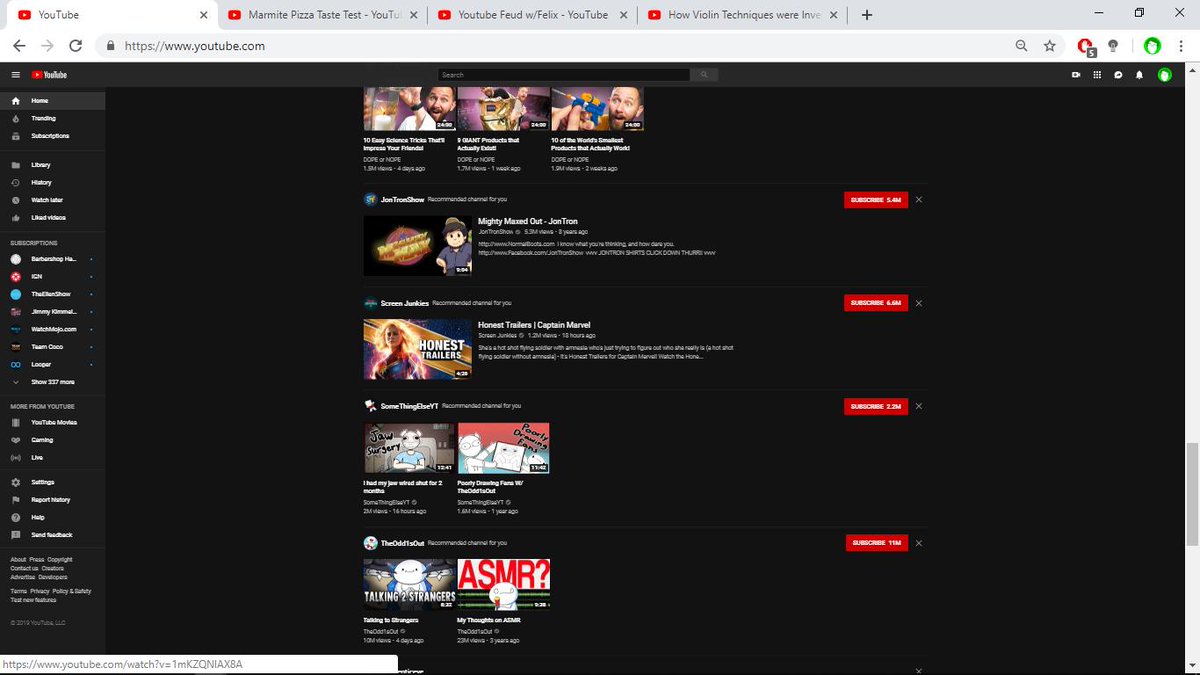This screenshot has width=1200, height=675.
Task: Click the create video camera icon
Action: [1076, 75]
